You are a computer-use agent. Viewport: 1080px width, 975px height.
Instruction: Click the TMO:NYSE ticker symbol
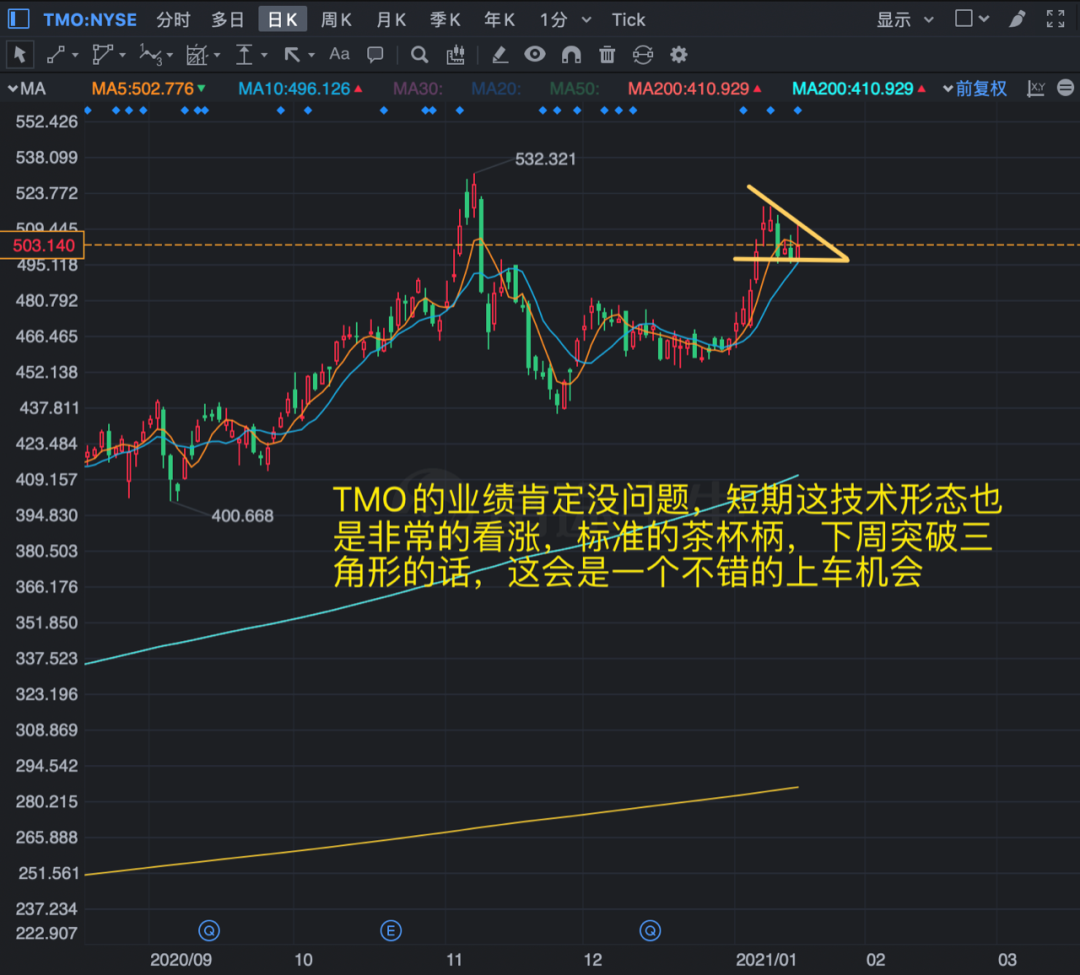tap(90, 19)
